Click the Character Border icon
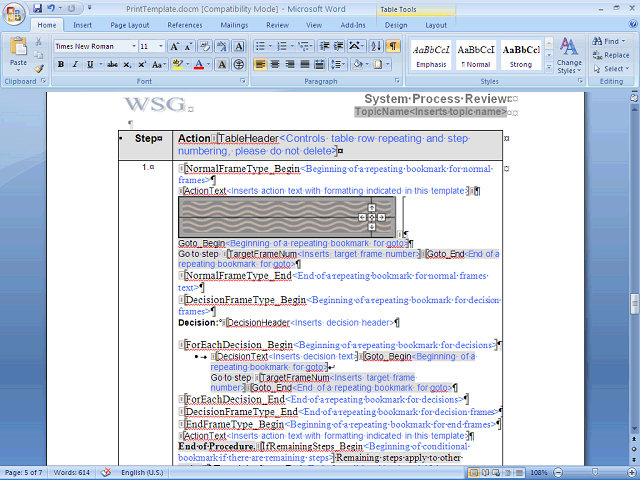 [x=239, y=46]
